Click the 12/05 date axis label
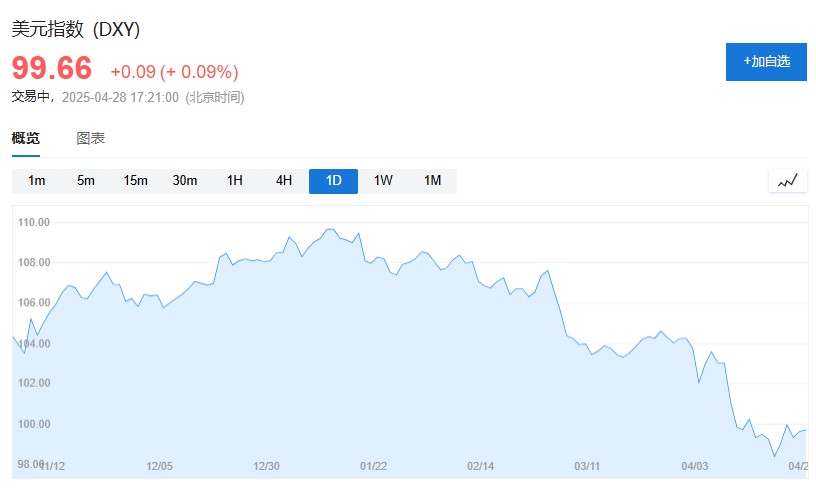The image size is (816, 489). pos(160,466)
